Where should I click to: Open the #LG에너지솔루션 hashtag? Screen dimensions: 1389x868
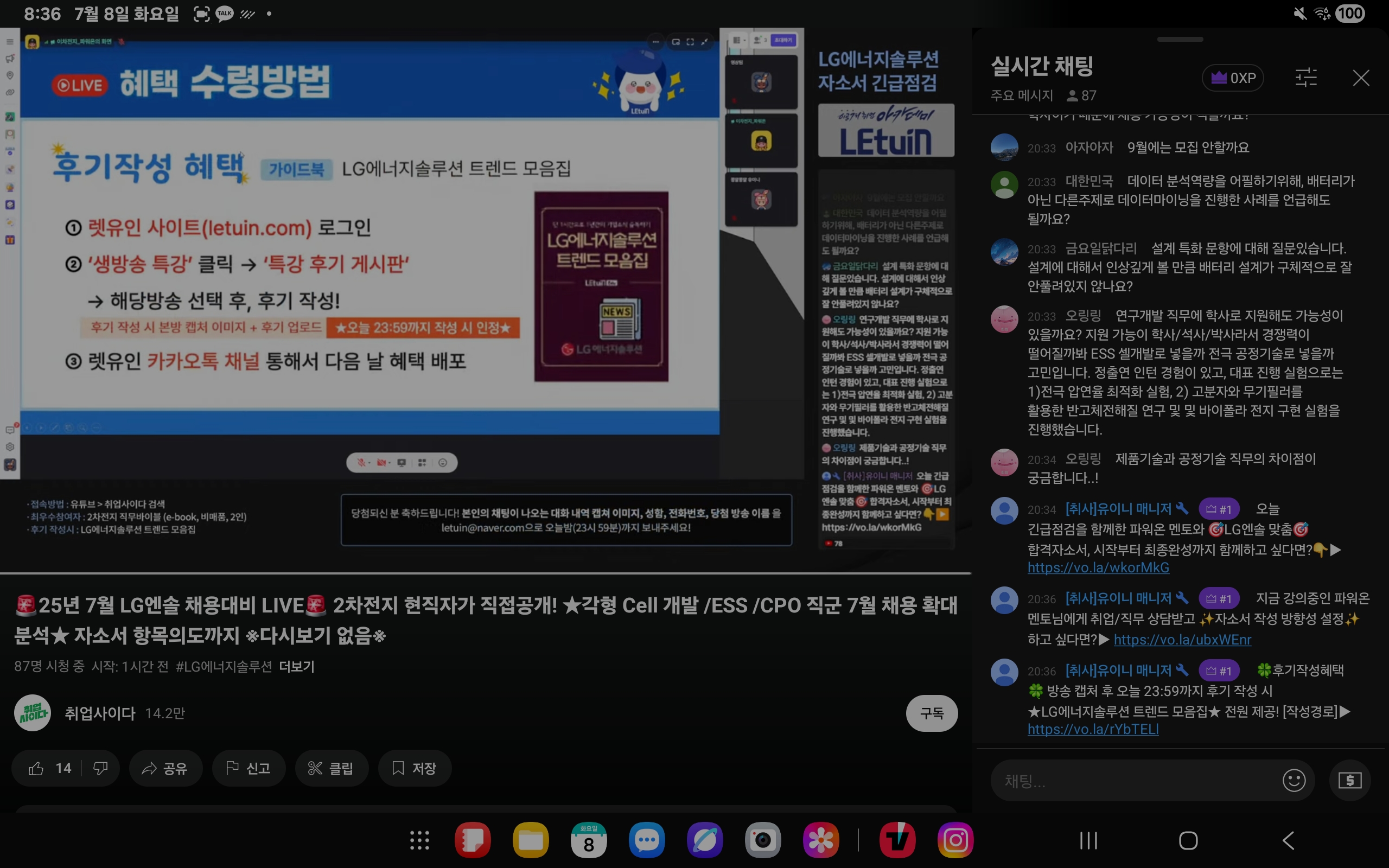click(x=224, y=667)
